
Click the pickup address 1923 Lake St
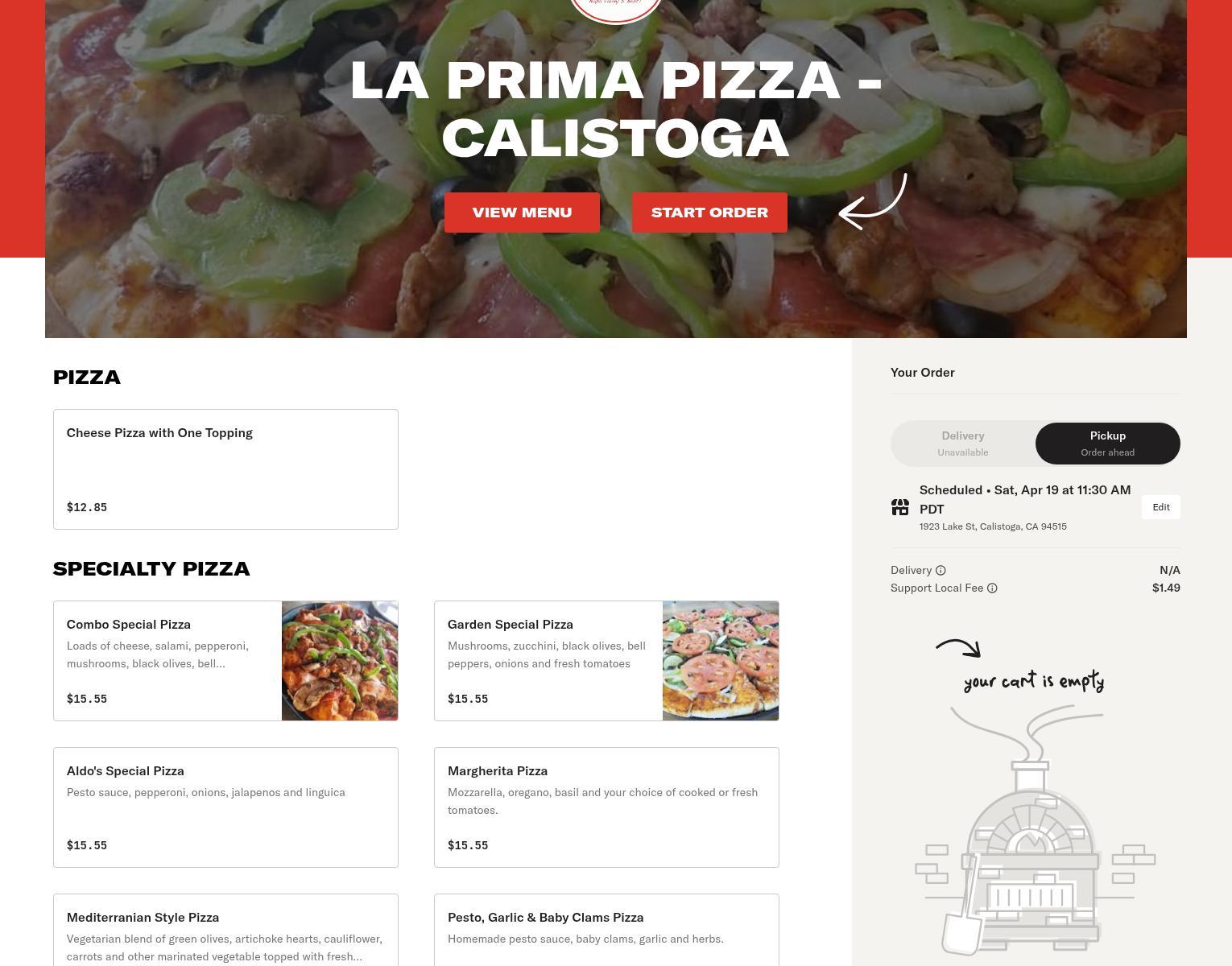click(x=993, y=526)
